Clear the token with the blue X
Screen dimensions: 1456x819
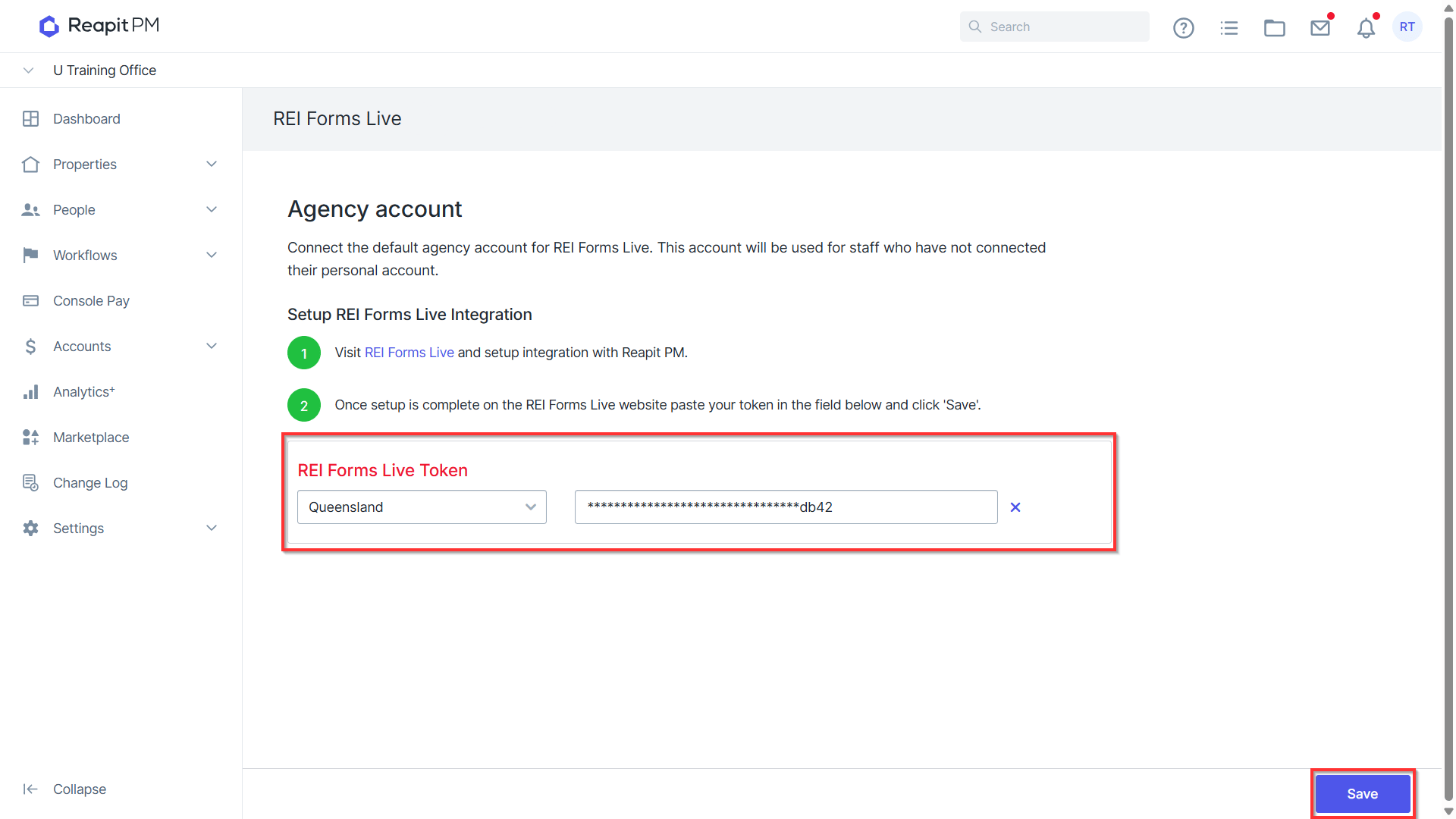1015,507
